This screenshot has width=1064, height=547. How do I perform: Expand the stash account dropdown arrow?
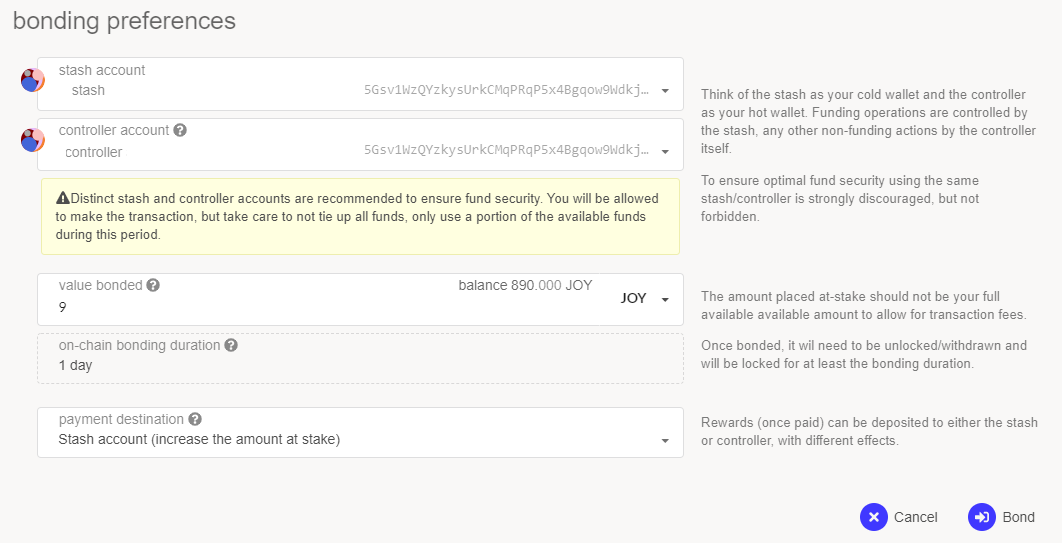coord(665,91)
